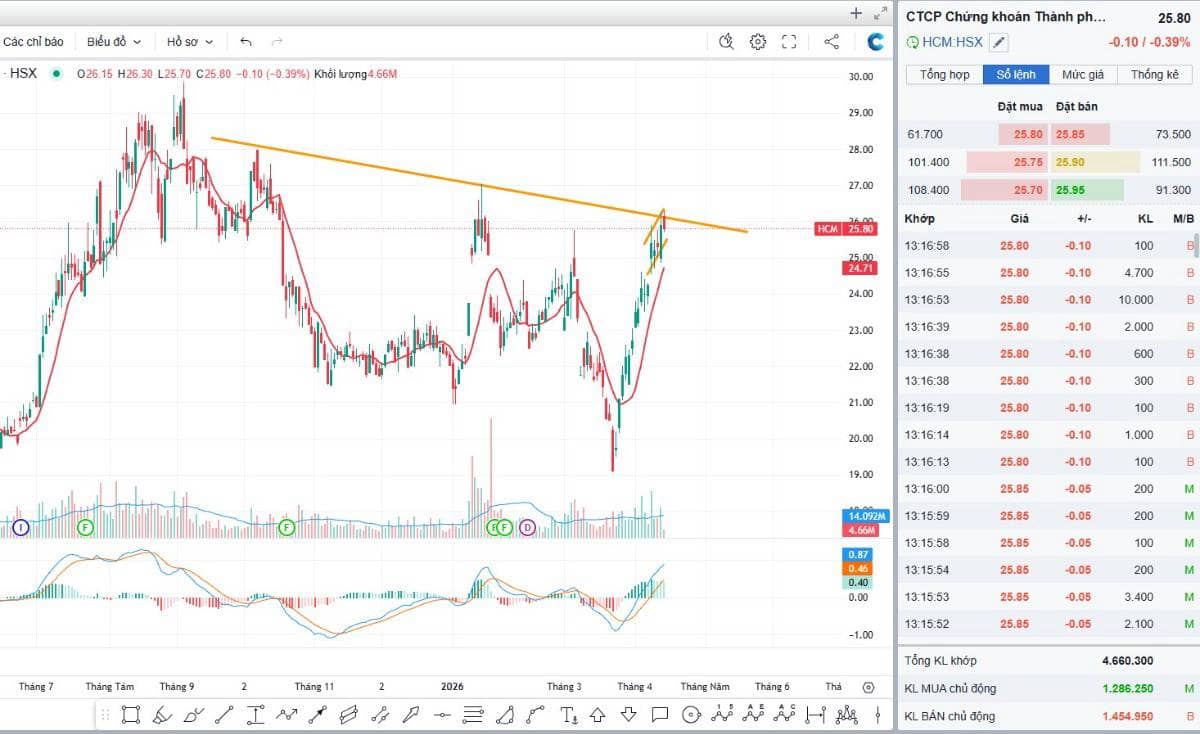The width and height of the screenshot is (1200, 734).
Task: Select the trend line drawing tool
Action: coord(224,714)
